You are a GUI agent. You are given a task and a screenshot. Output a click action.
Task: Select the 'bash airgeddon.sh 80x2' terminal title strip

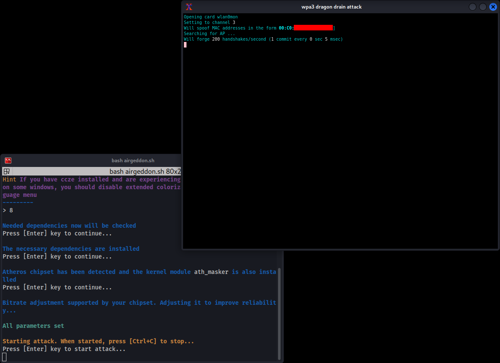92,171
